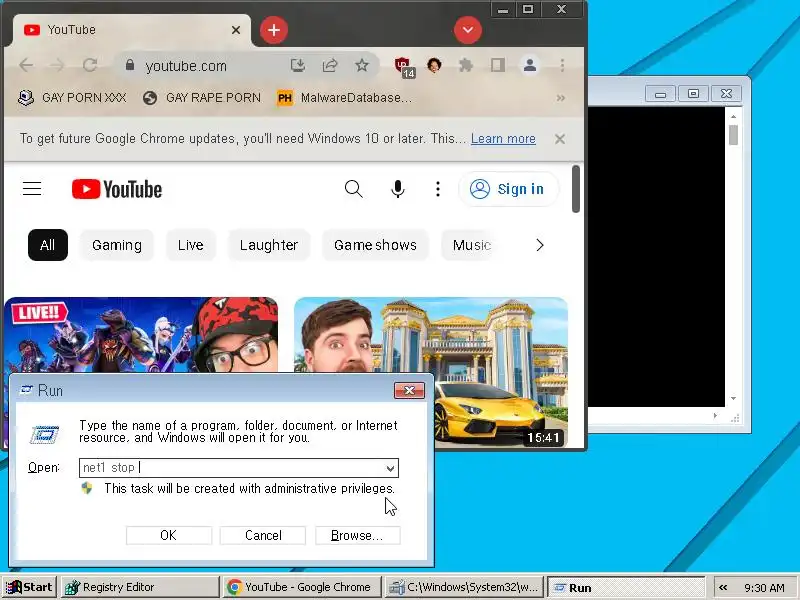Show more chips with the right arrow
800x600 pixels.
(x=540, y=245)
